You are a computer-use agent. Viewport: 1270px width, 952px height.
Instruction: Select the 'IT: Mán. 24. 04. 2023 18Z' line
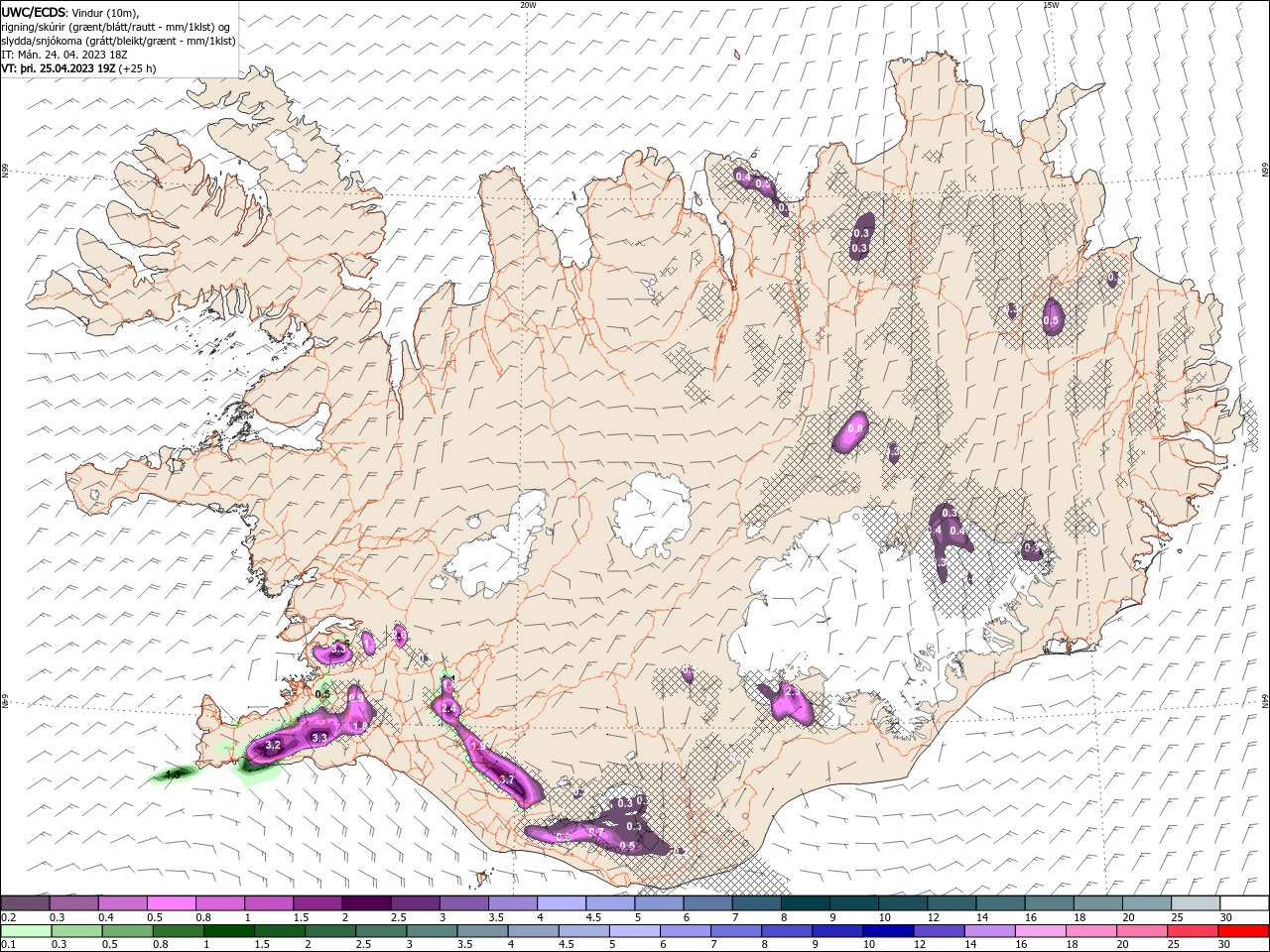pyautogui.click(x=63, y=55)
